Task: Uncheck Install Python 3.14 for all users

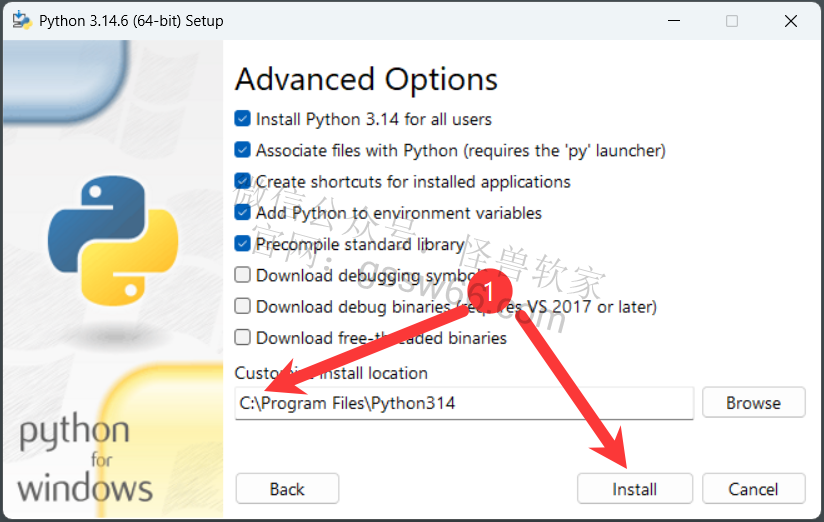Action: click(242, 119)
